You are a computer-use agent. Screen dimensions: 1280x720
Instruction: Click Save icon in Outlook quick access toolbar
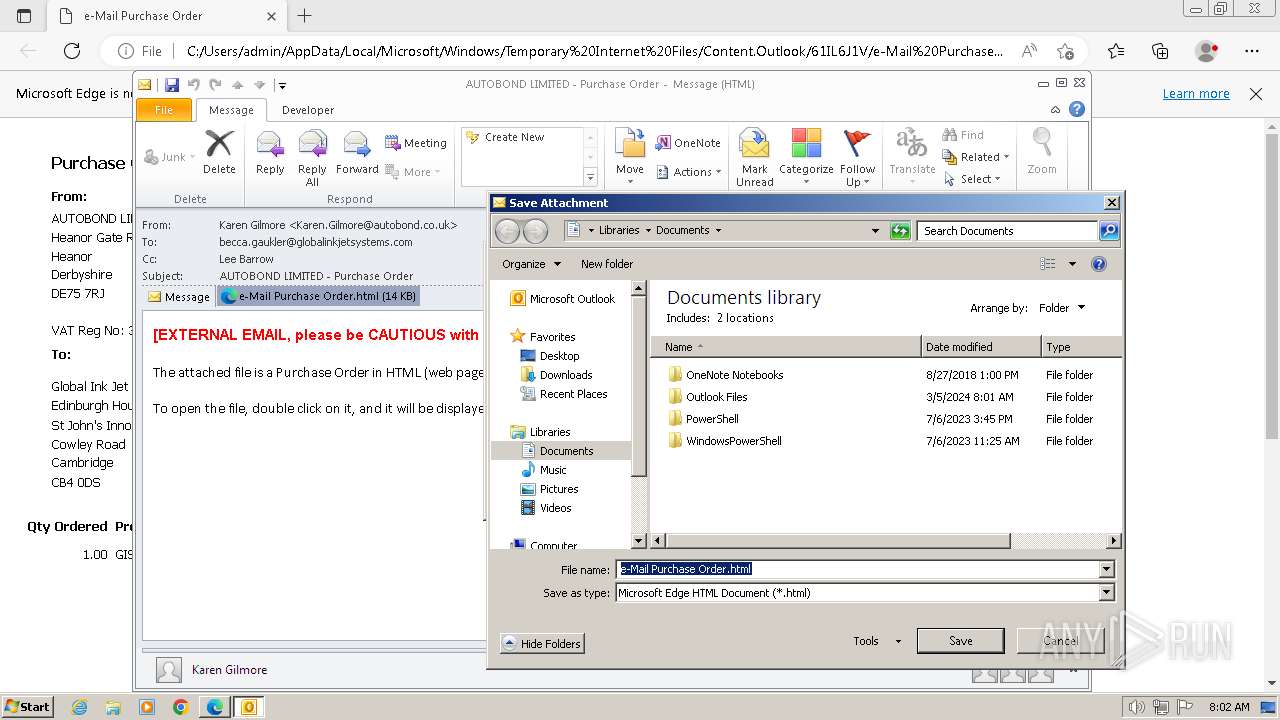point(172,85)
